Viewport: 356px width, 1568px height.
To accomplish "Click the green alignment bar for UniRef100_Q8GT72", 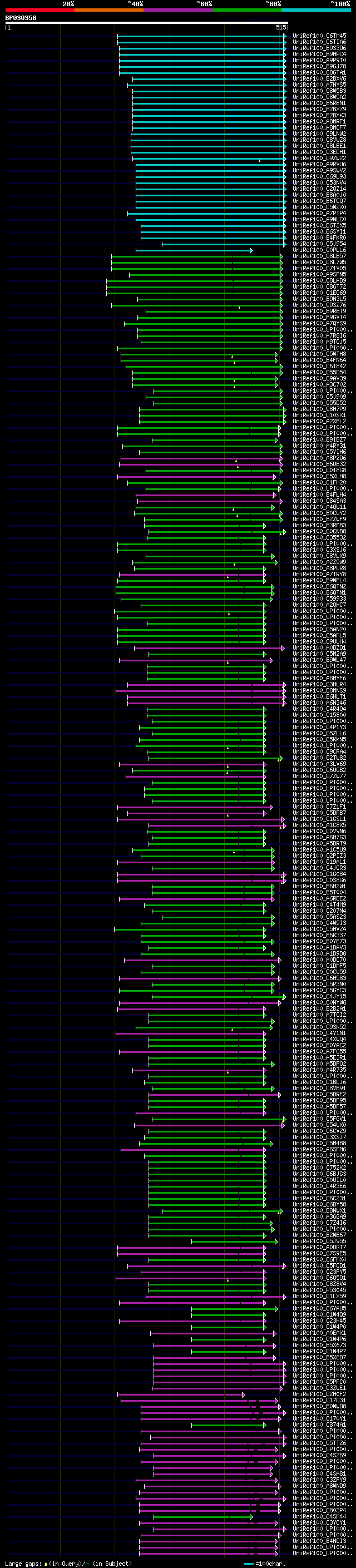I will [195, 286].
